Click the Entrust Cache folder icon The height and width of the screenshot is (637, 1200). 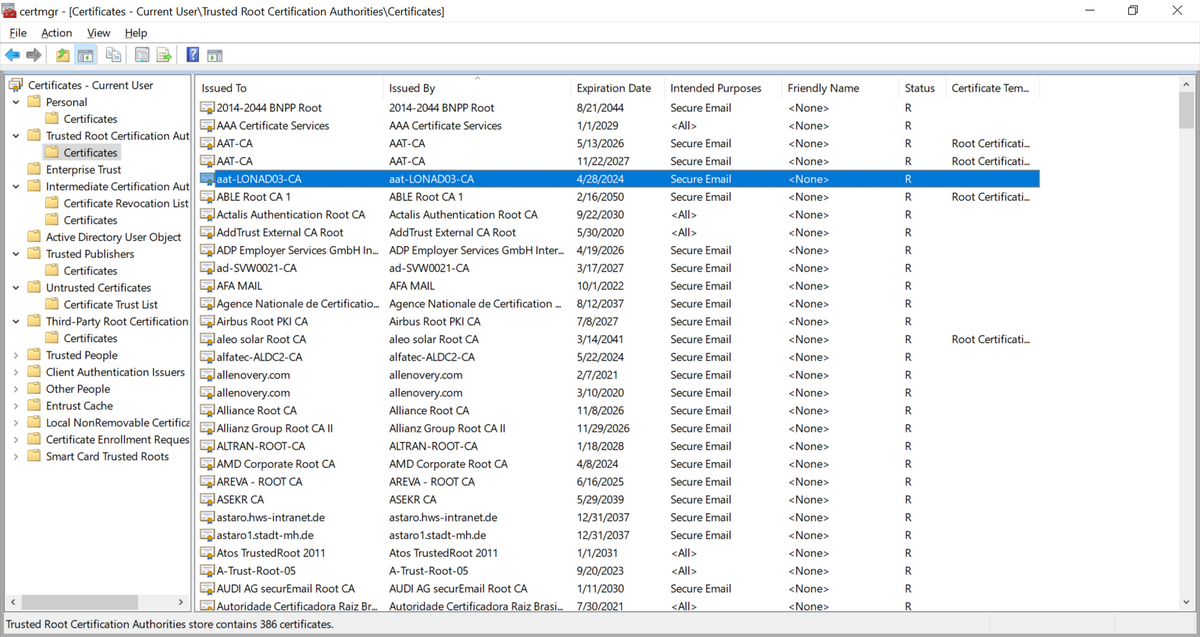34,406
